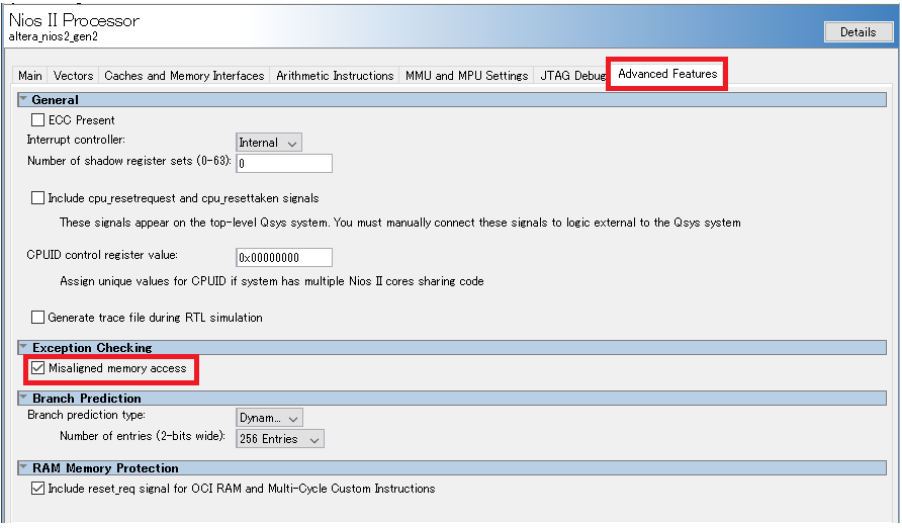Image resolution: width=902 pixels, height=529 pixels.
Task: Click the These signals appear on top-level note
Action: coord(400,223)
